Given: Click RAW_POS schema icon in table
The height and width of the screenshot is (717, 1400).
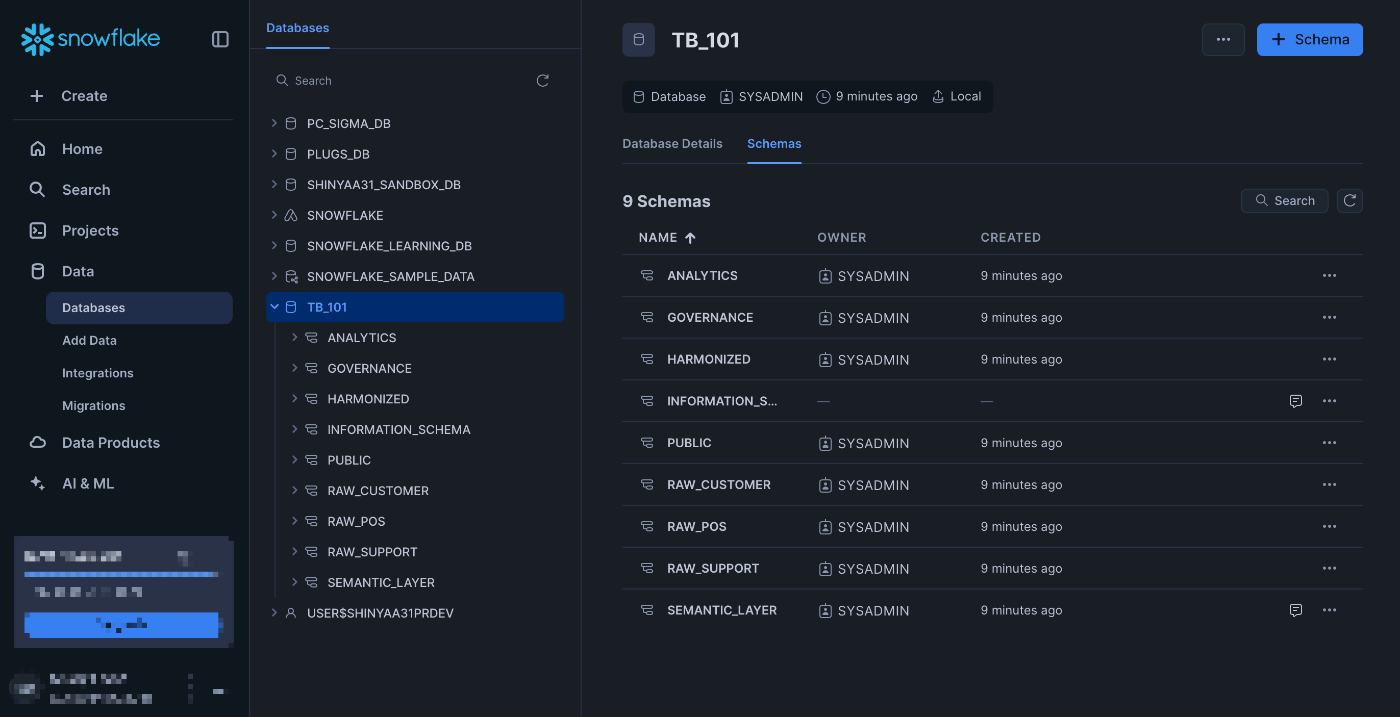Looking at the screenshot, I should [x=647, y=527].
